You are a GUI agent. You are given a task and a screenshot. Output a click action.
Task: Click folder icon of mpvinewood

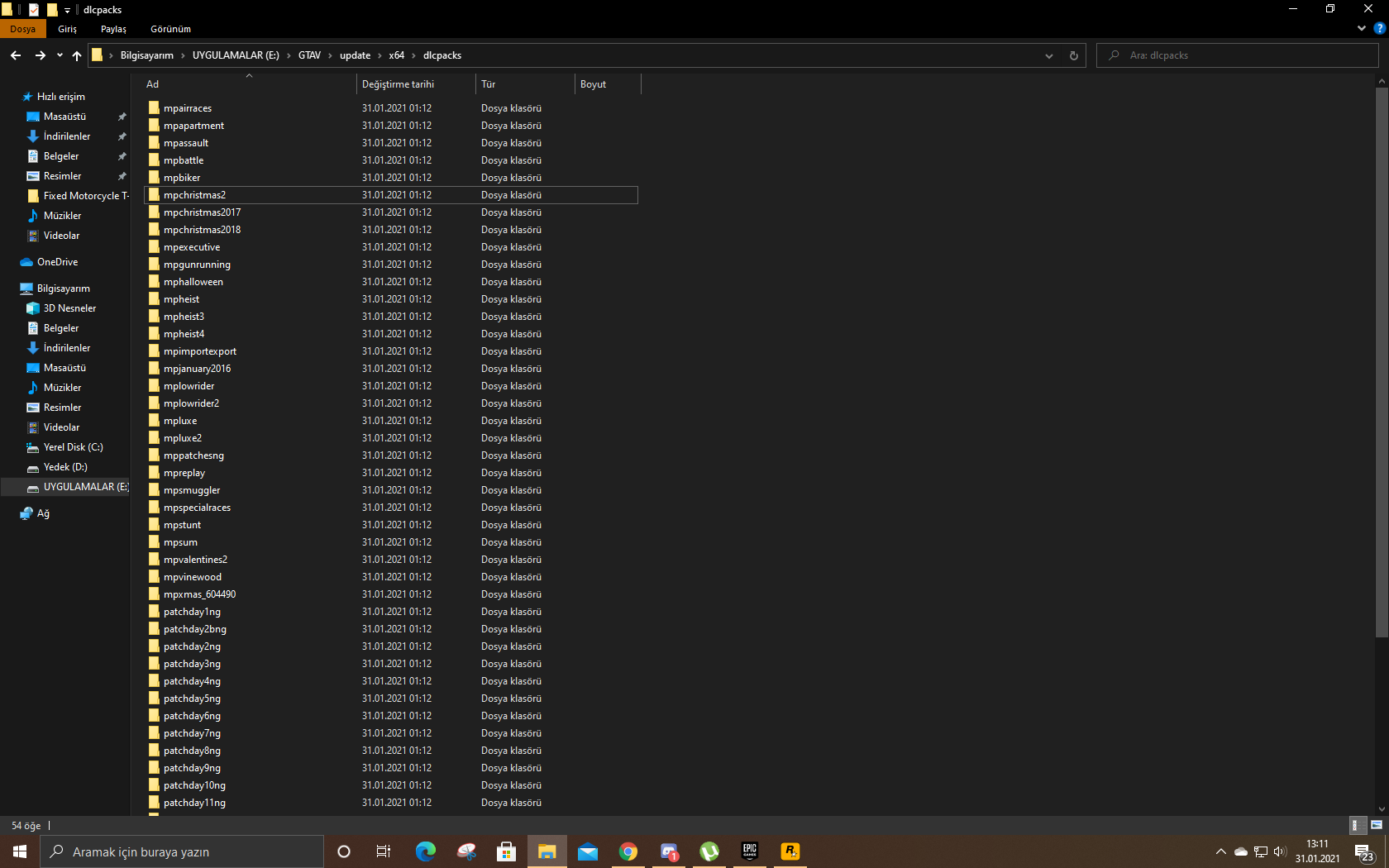pyautogui.click(x=154, y=577)
